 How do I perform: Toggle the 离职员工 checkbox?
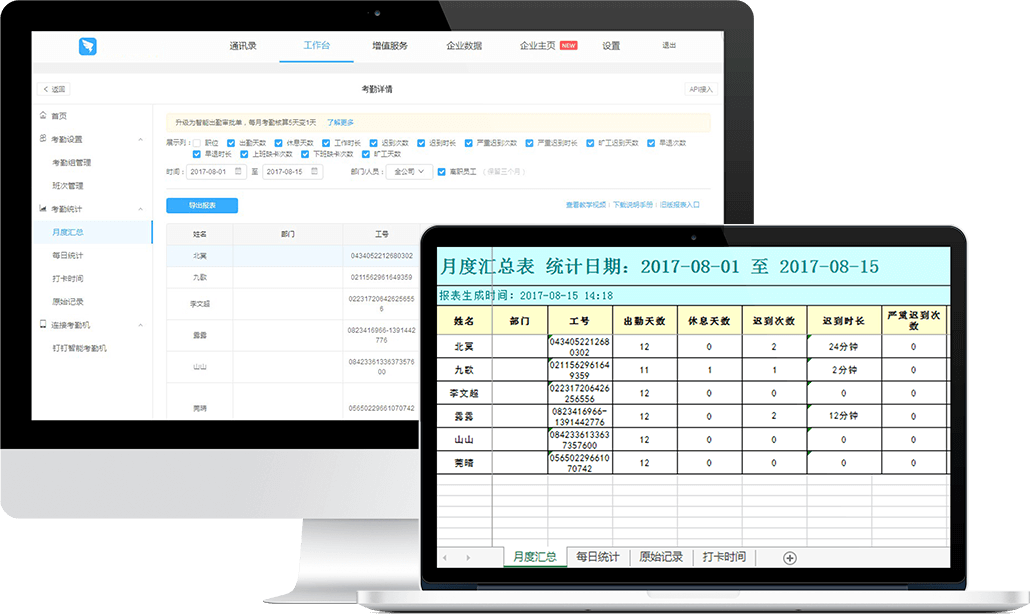442,172
